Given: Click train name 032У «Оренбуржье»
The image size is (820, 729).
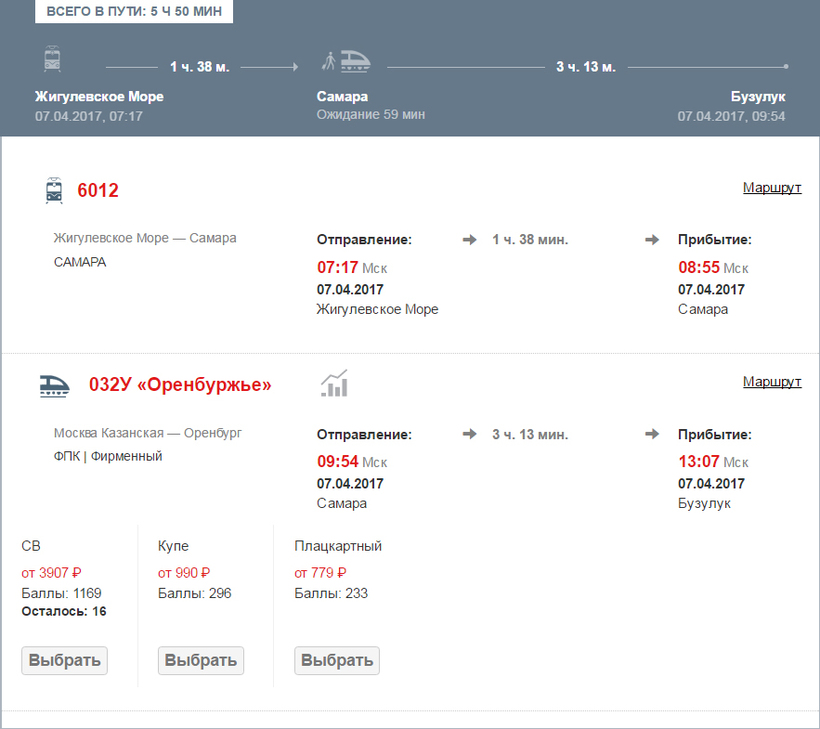Looking at the screenshot, I should click(180, 385).
